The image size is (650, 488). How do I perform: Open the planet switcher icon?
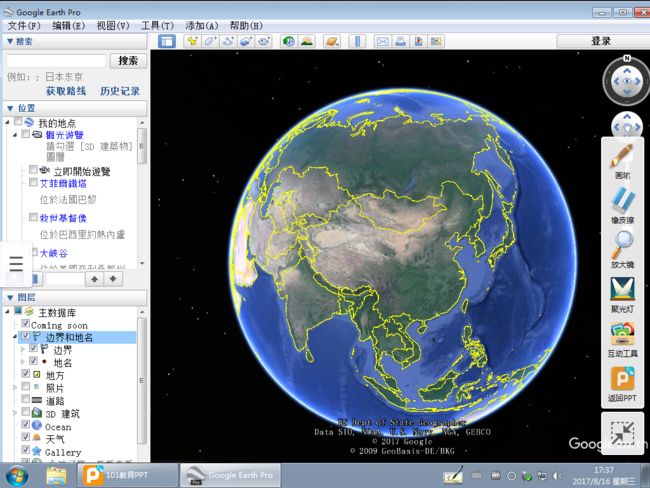[332, 41]
